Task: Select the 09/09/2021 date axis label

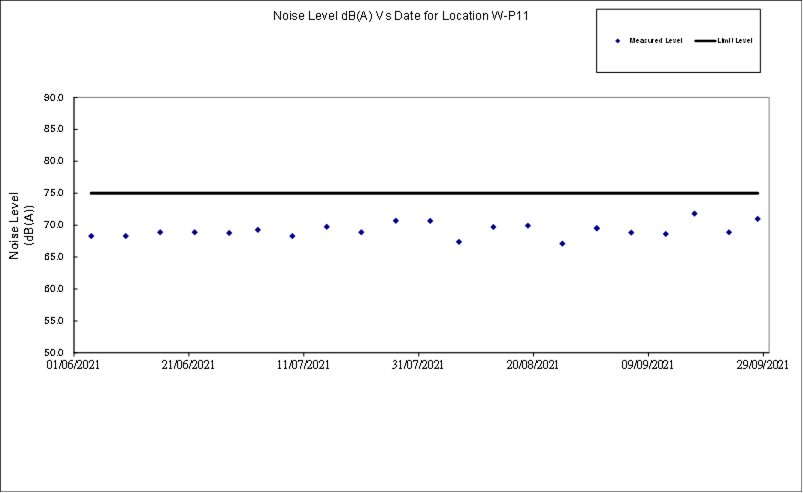Action: [x=648, y=366]
